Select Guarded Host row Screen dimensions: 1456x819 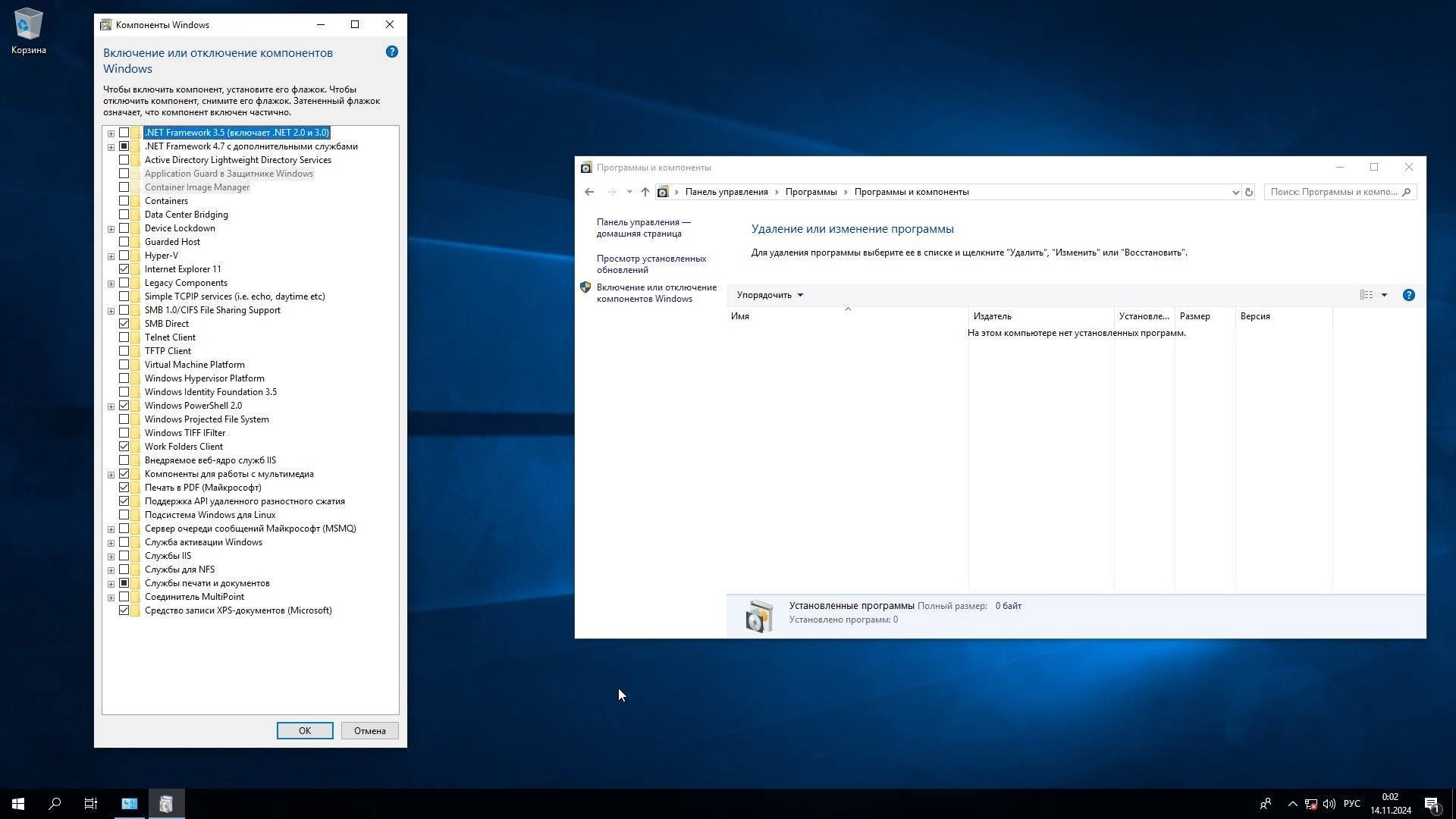tap(172, 242)
